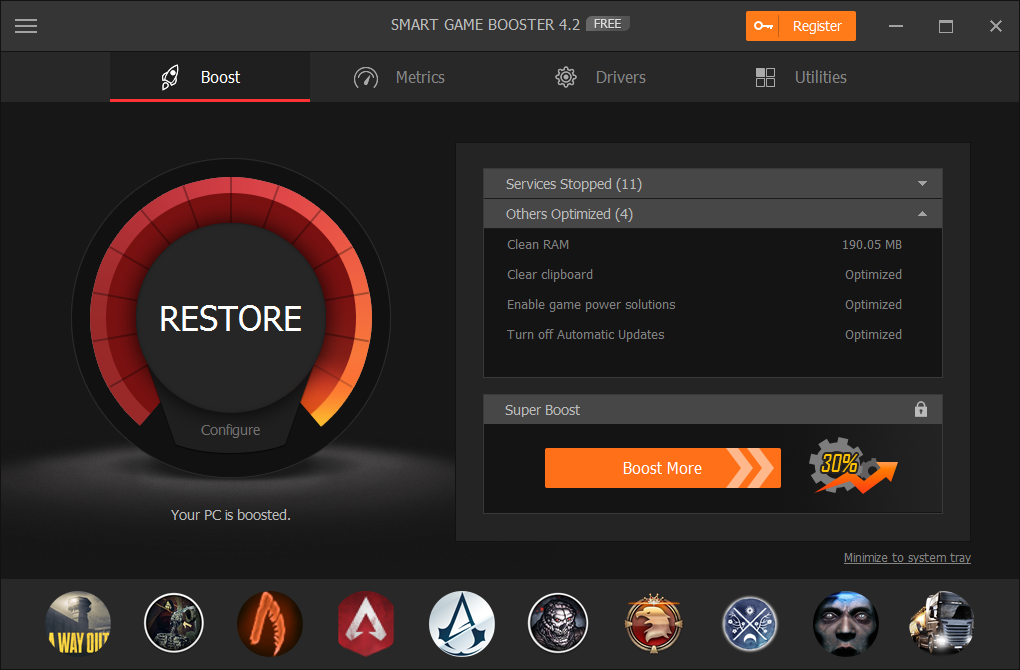Go to the Utilities tab
1020x670 pixels.
[801, 77]
